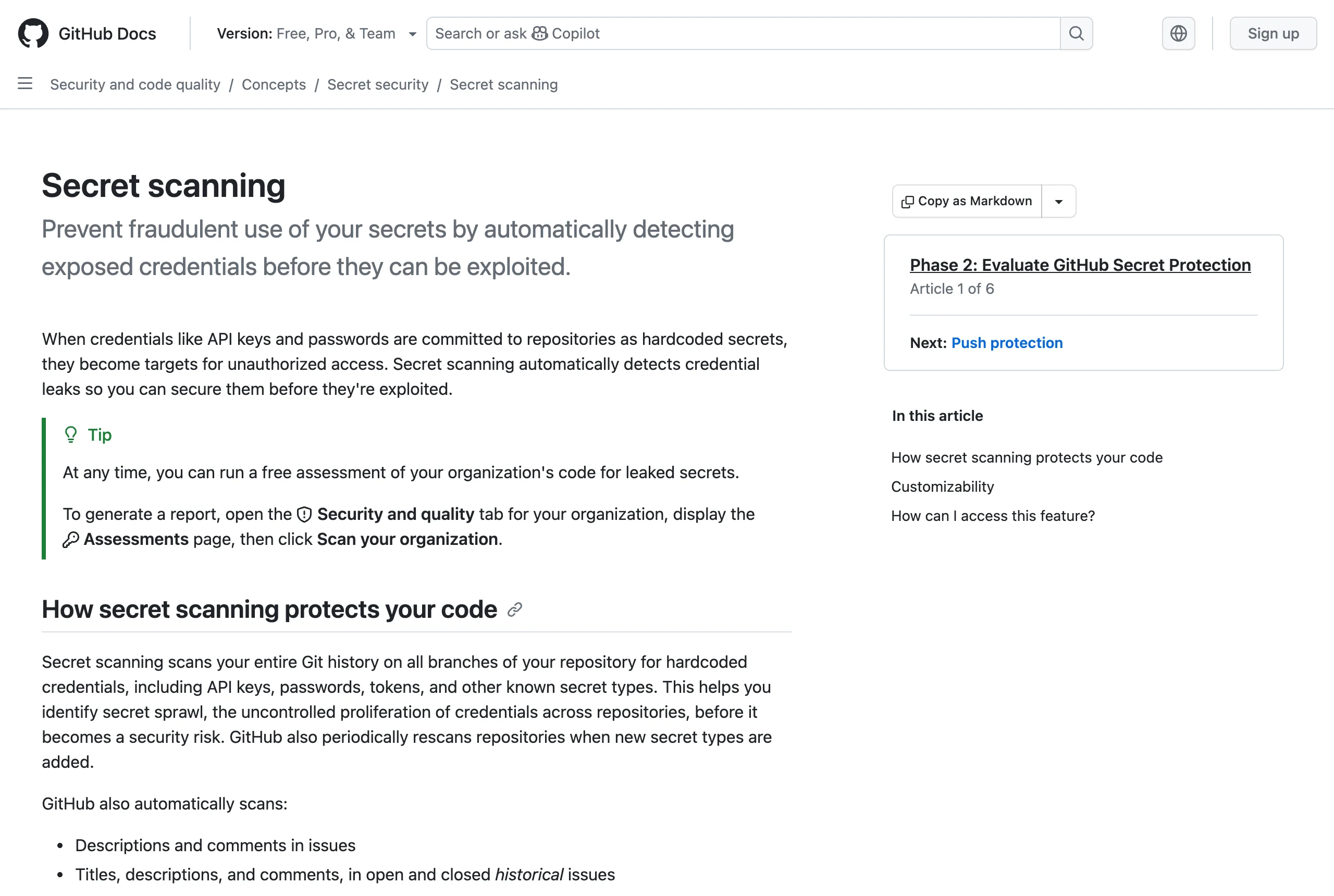Click the heading anchor link icon

(x=514, y=609)
